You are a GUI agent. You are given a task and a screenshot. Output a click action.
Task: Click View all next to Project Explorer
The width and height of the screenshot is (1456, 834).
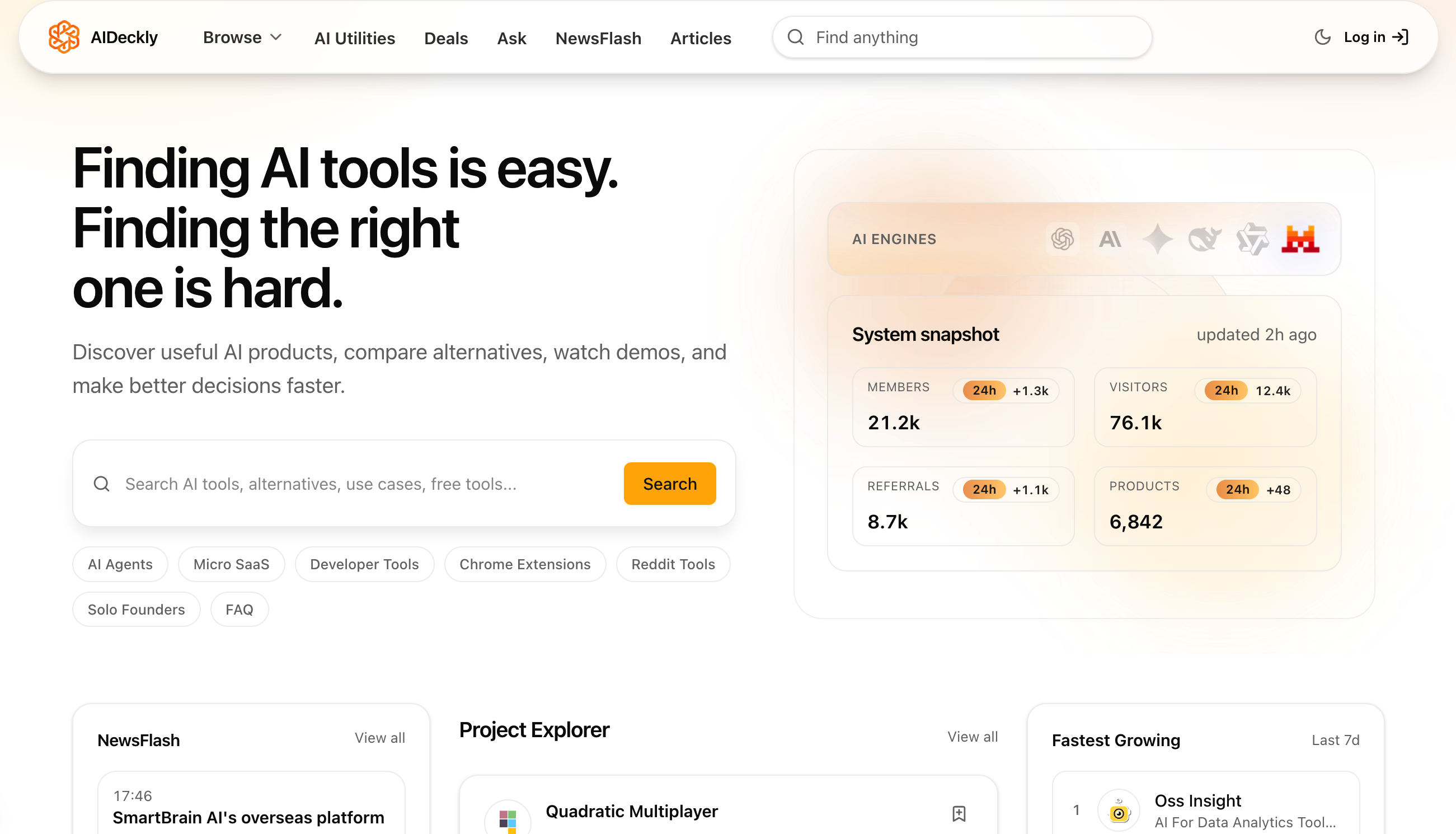tap(972, 737)
